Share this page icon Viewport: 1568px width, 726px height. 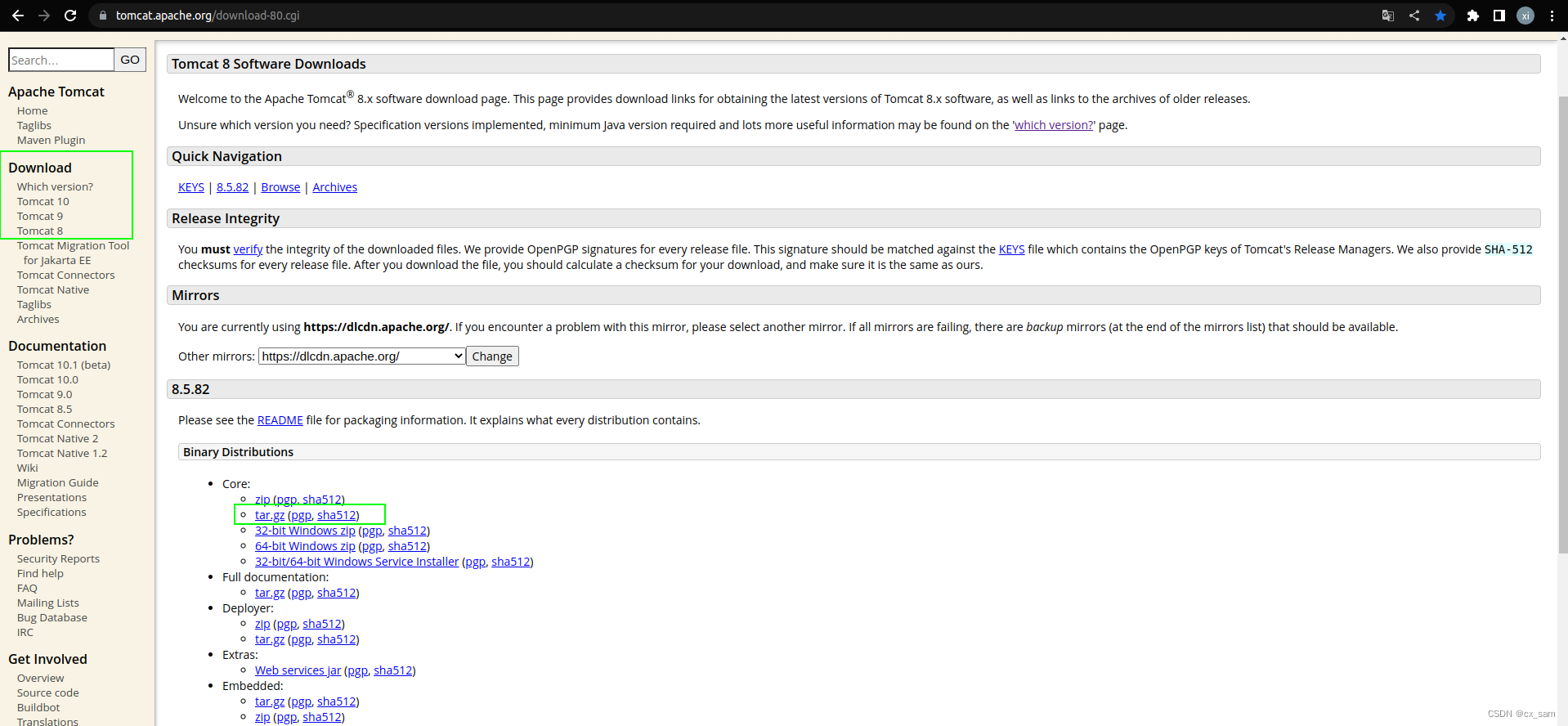coord(1414,16)
